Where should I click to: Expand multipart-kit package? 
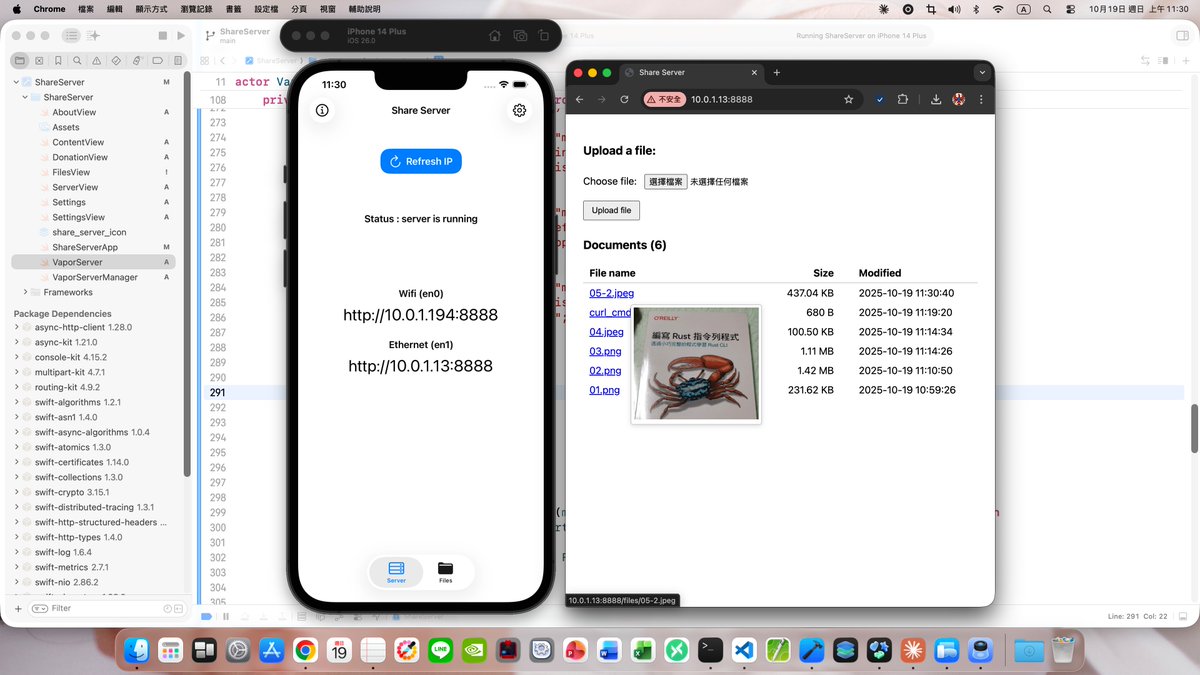pos(16,372)
